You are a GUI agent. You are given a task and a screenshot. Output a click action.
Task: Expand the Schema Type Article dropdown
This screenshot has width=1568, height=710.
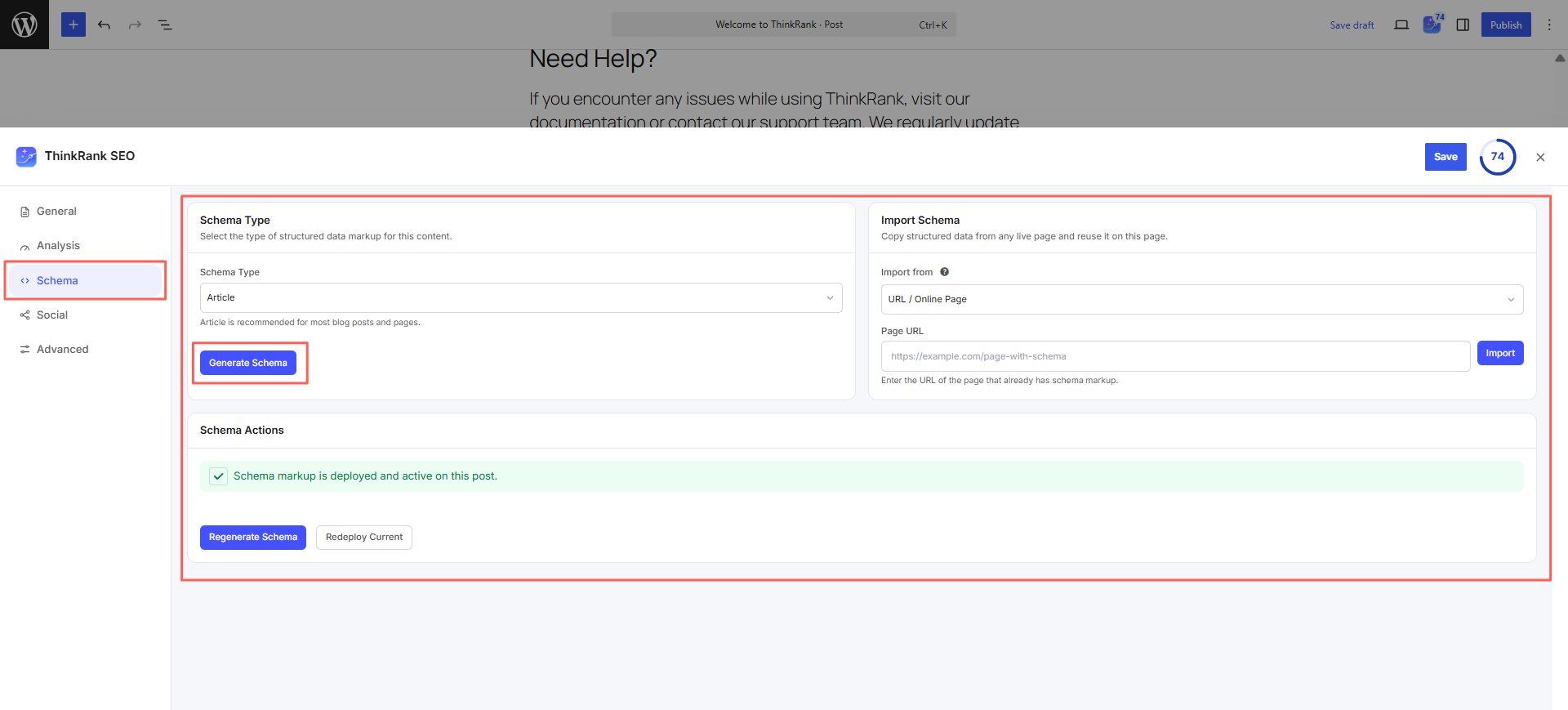[521, 297]
